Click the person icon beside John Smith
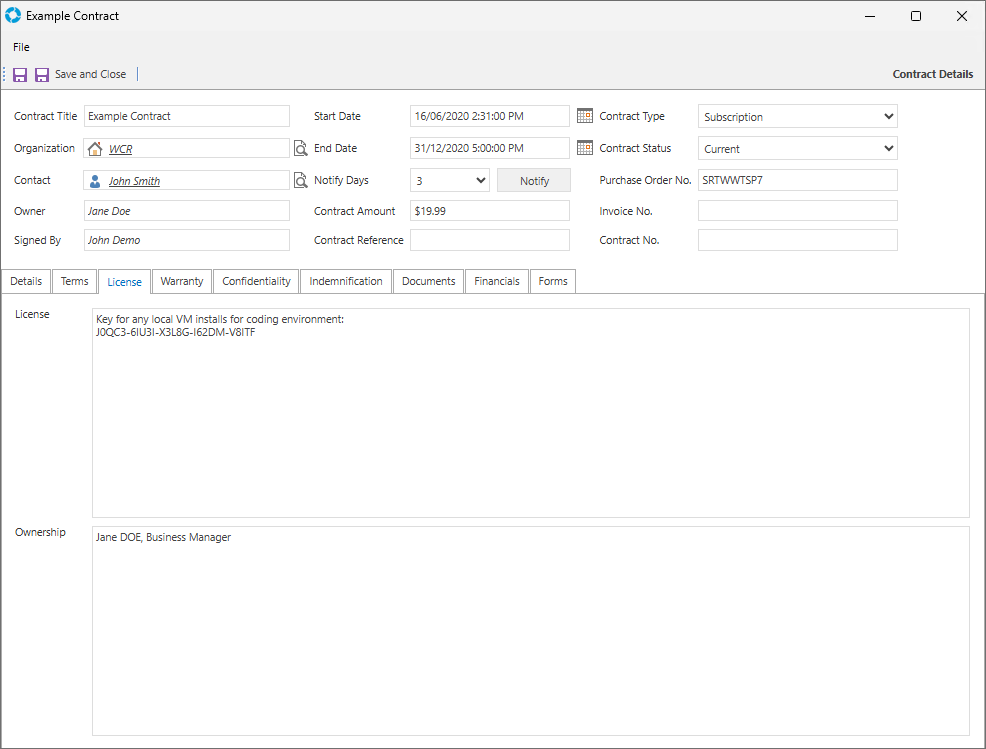Screen dimensions: 986x749 click(96, 181)
